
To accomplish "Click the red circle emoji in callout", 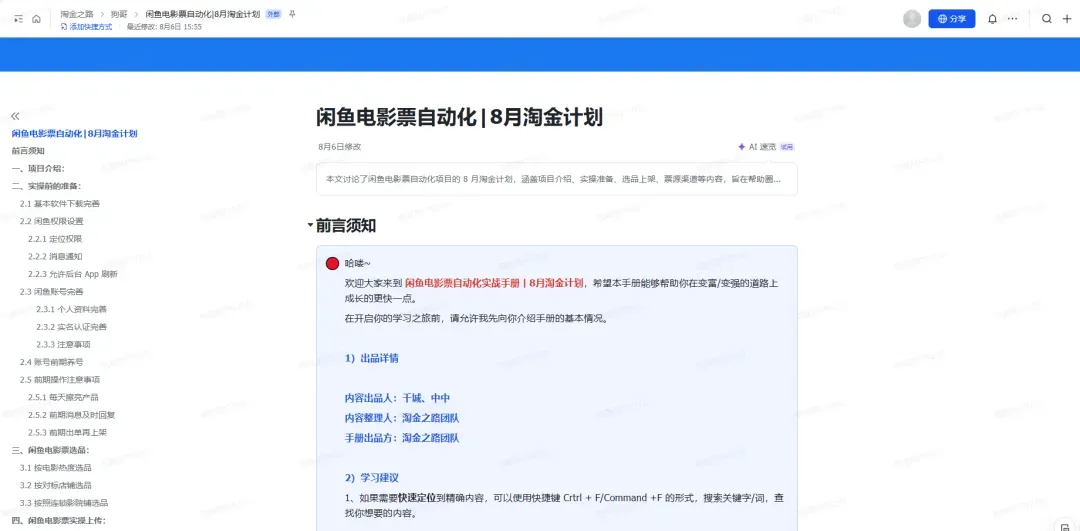I will click(x=333, y=264).
